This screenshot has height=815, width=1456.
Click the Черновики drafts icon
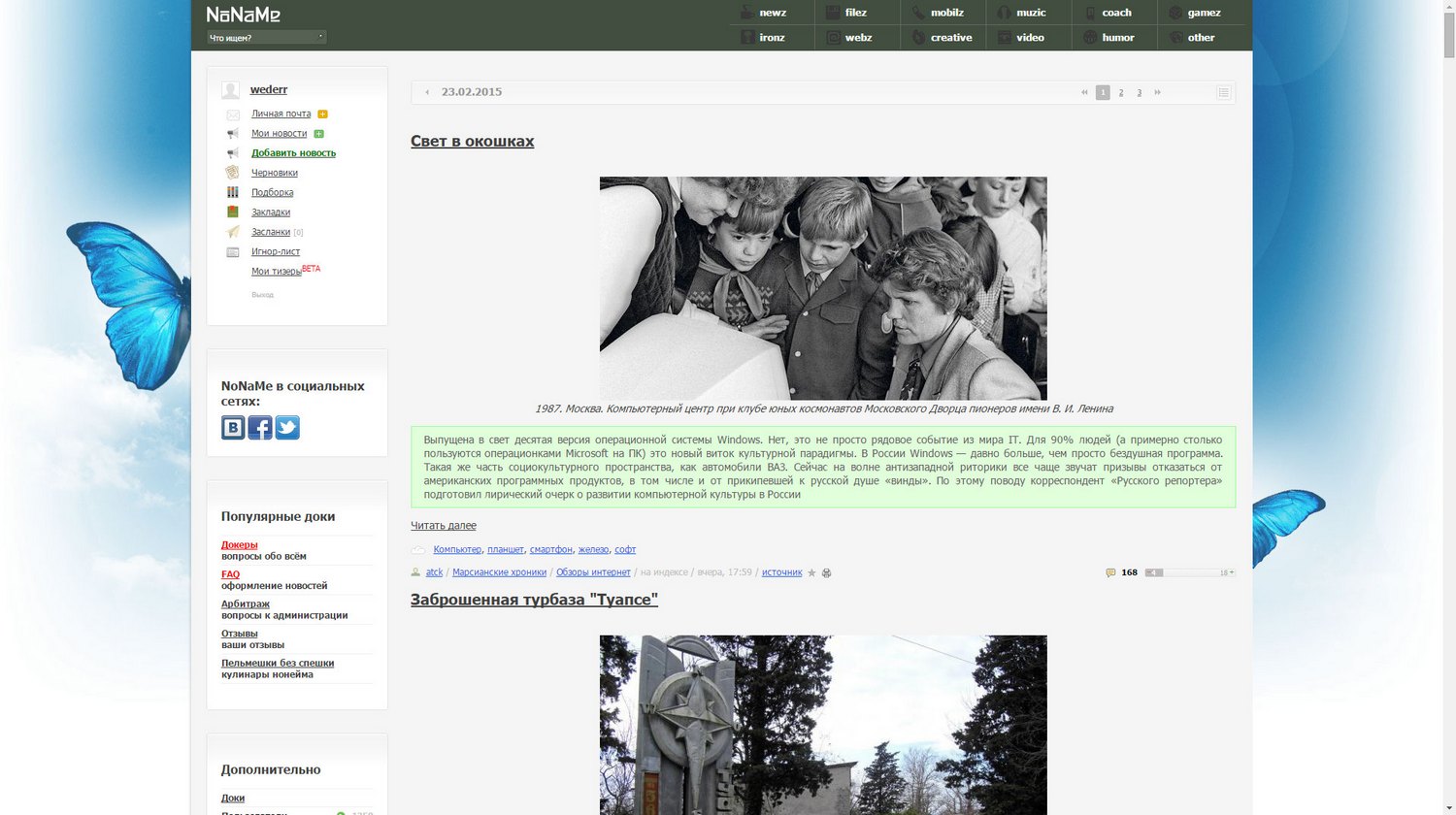(x=233, y=173)
